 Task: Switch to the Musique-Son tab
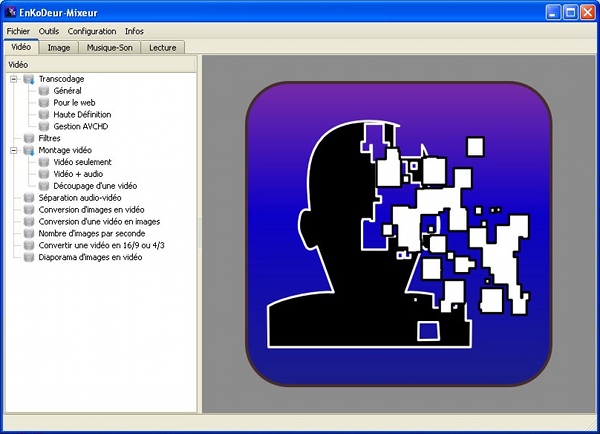click(109, 48)
